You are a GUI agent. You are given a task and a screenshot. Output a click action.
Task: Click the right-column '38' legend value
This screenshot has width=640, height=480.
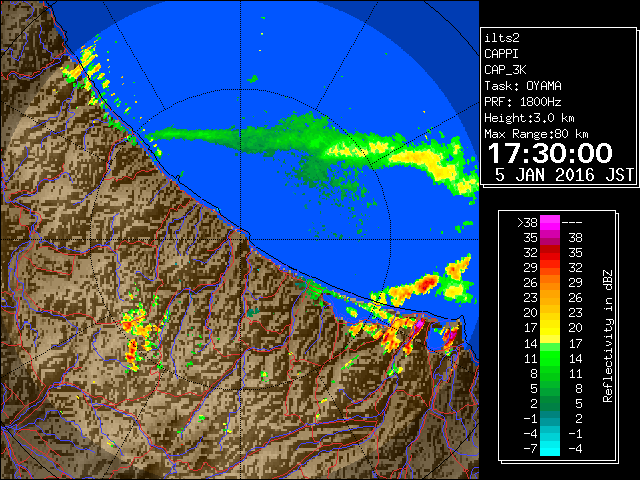tap(576, 238)
